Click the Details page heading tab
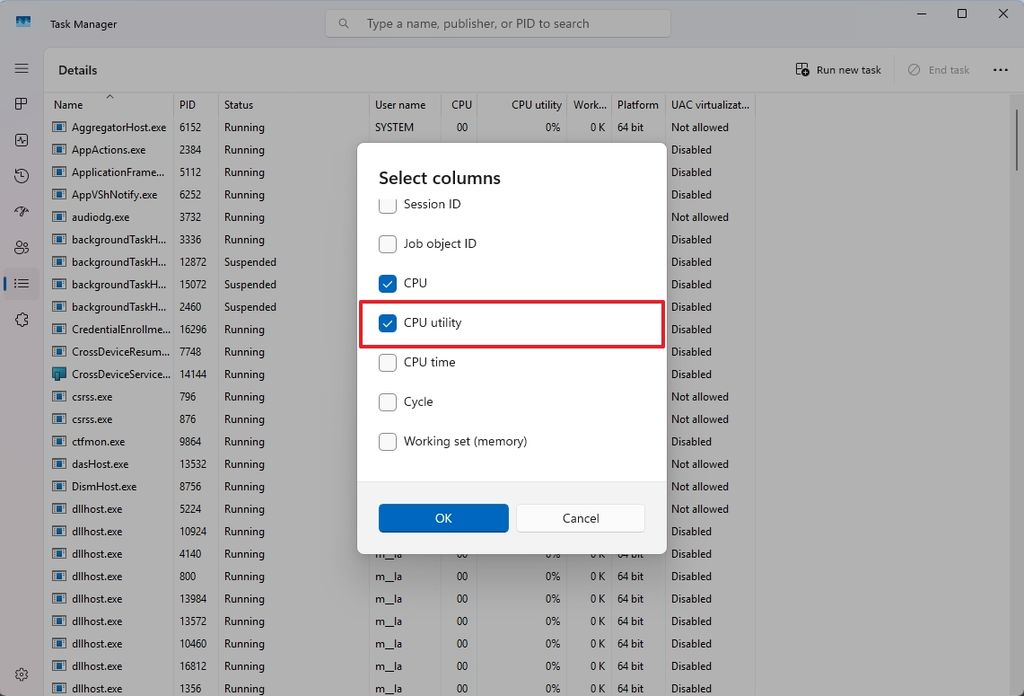Screen dimensions: 1024x696 click(x=80, y=70)
